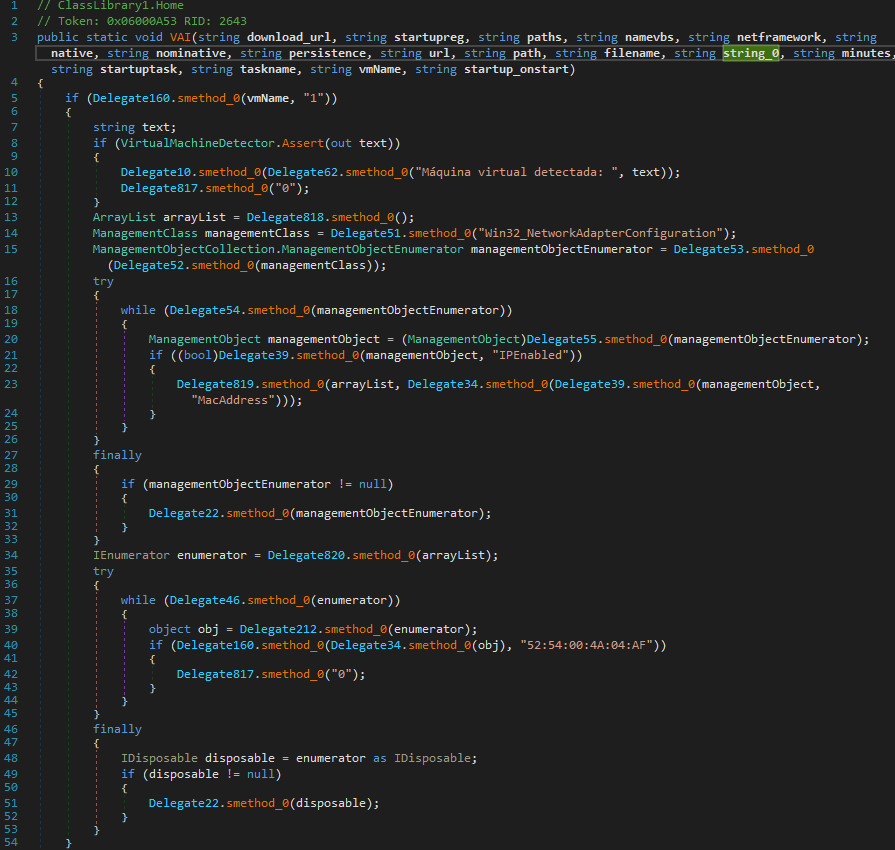Open the Delegate820 reference on line 34
895x850 pixels.
click(x=306, y=555)
